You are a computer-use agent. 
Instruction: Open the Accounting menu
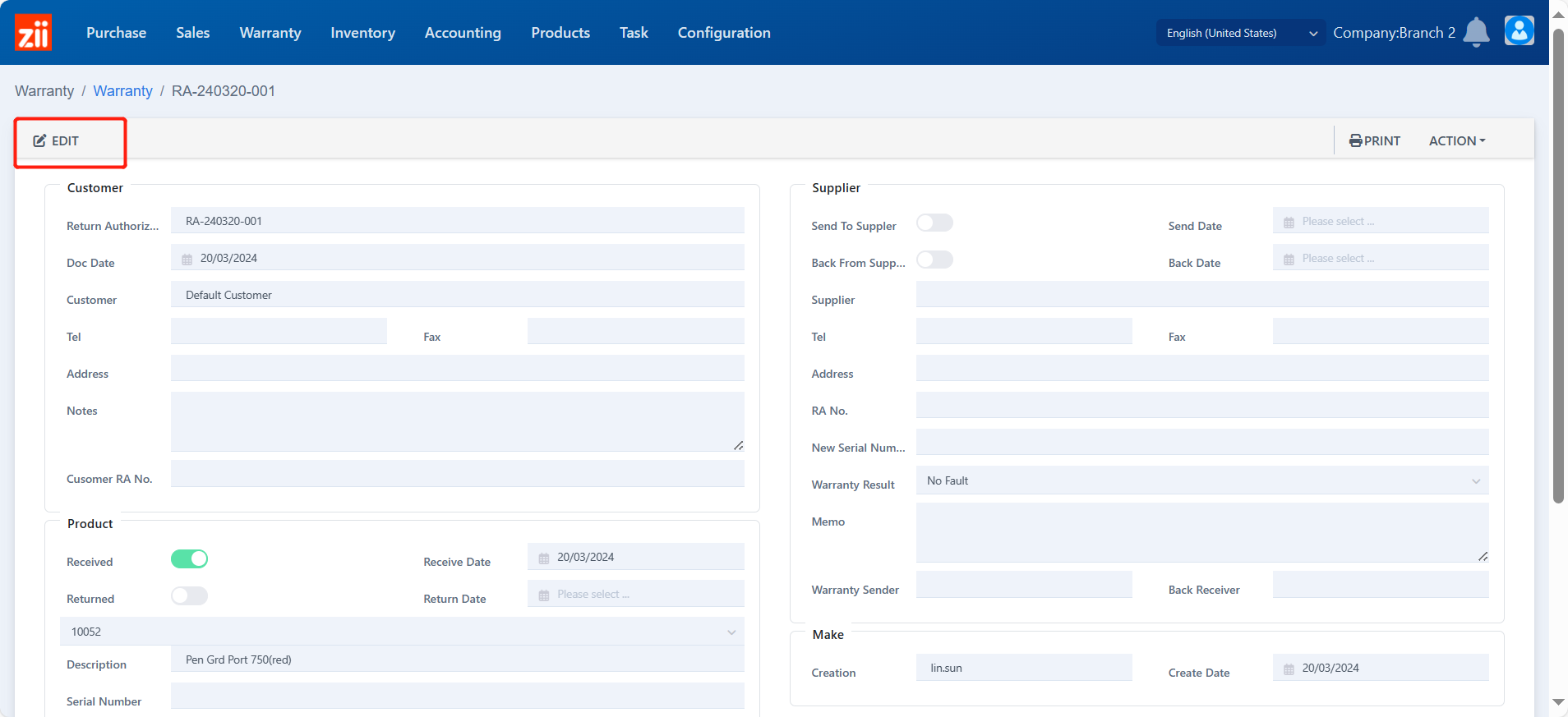click(x=463, y=32)
